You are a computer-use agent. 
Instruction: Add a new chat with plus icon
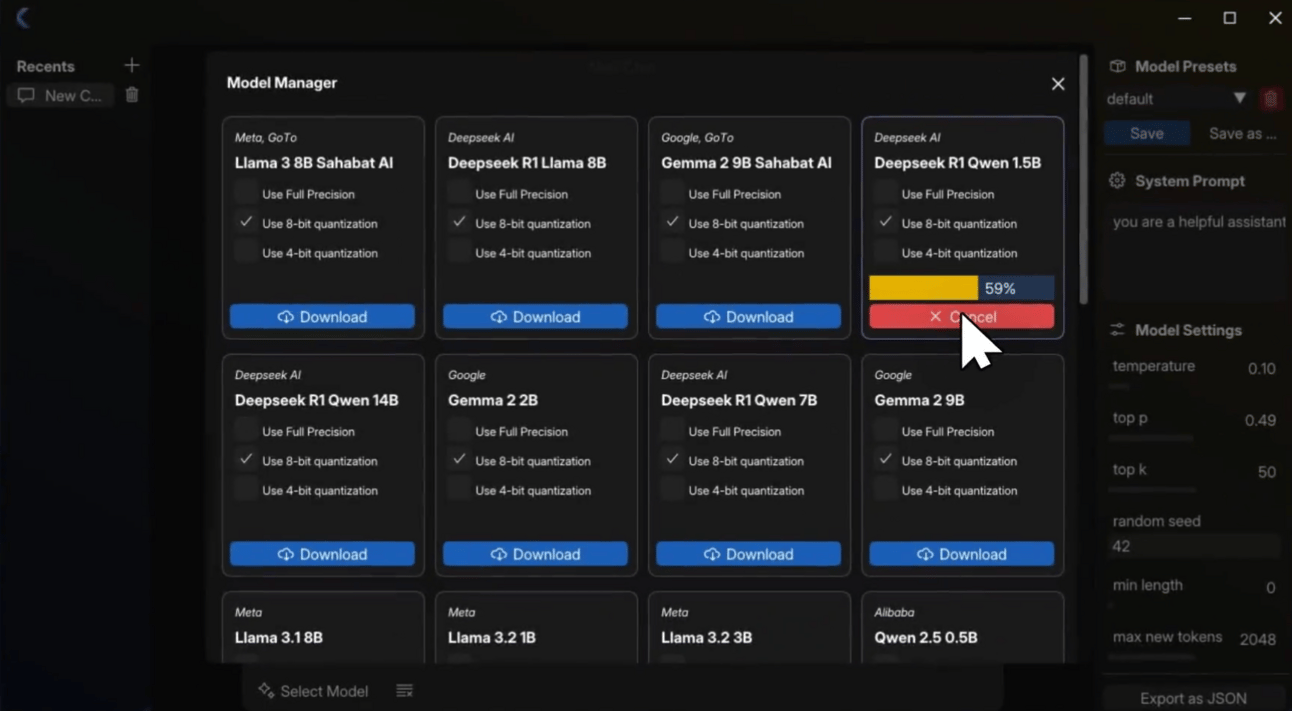point(131,66)
